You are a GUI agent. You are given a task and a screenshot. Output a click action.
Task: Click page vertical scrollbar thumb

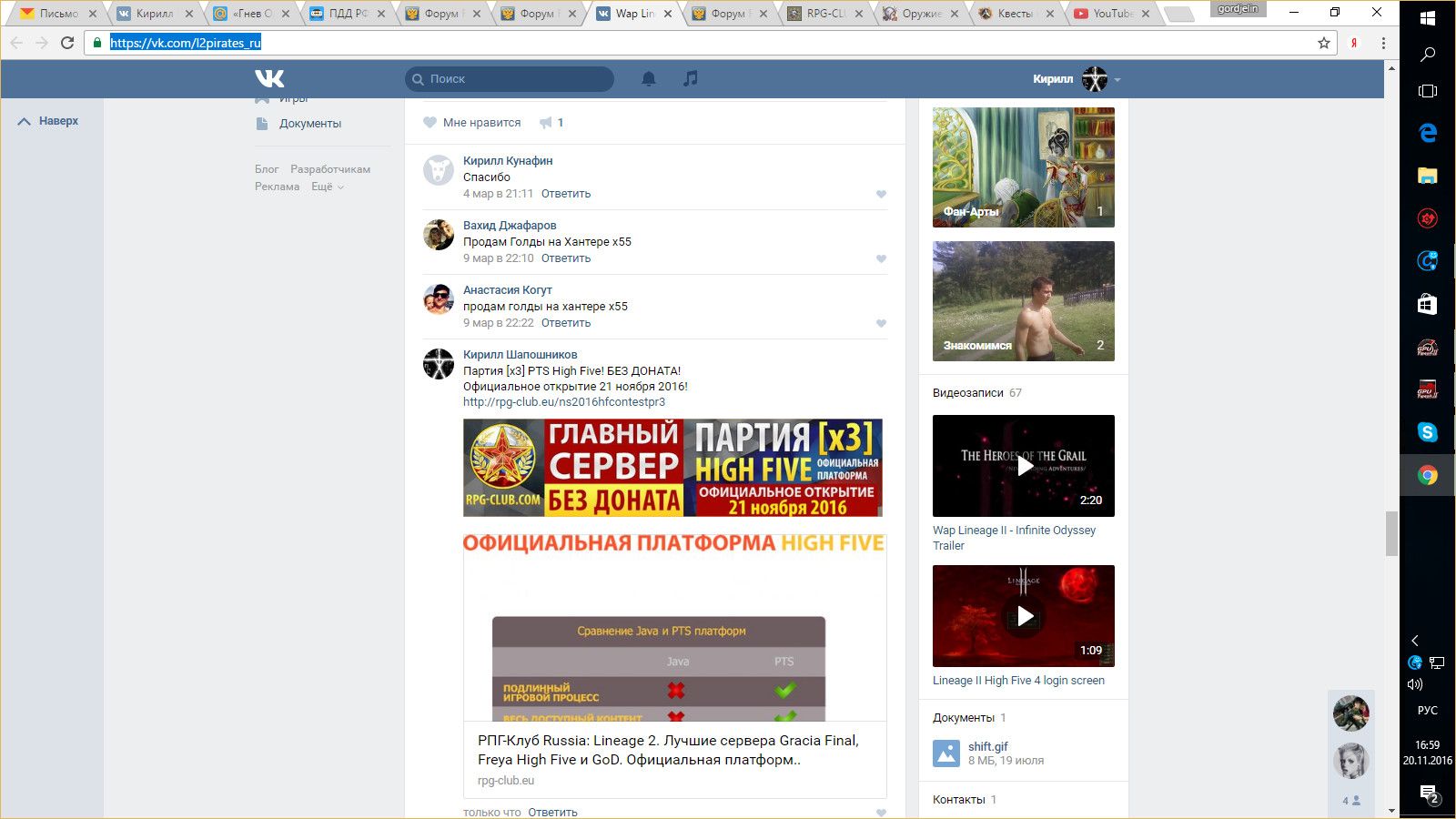click(1391, 533)
